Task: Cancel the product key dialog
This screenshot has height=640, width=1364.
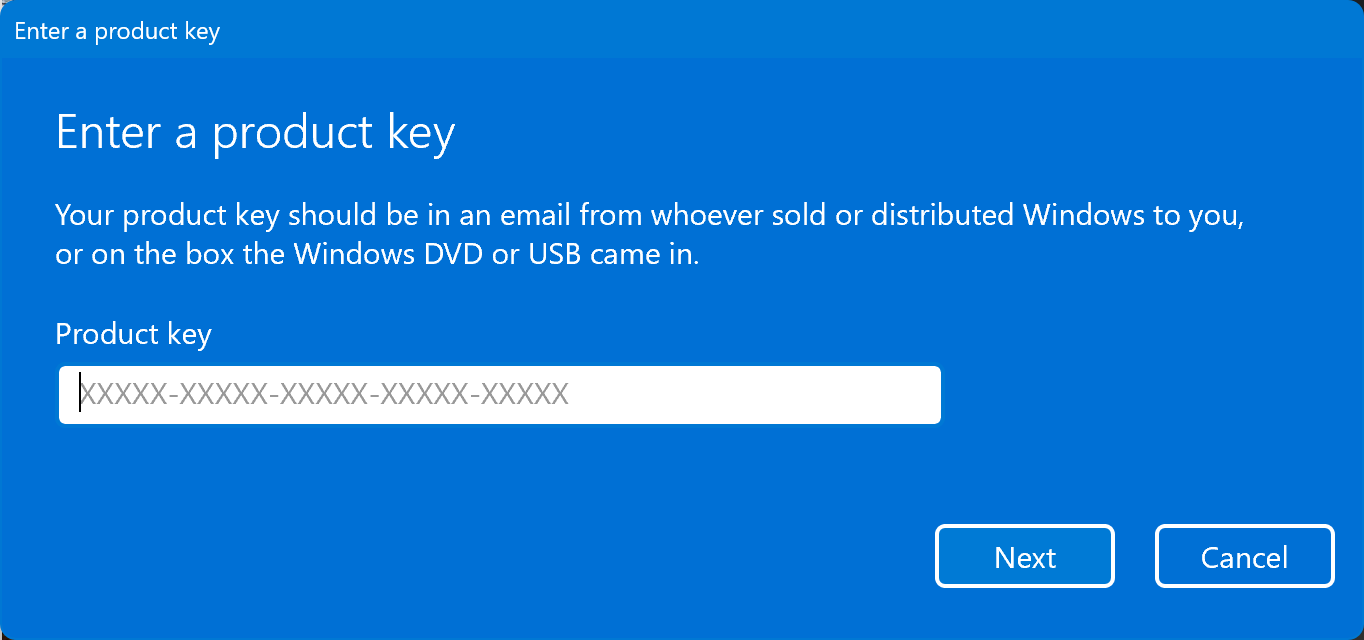Action: [1244, 556]
